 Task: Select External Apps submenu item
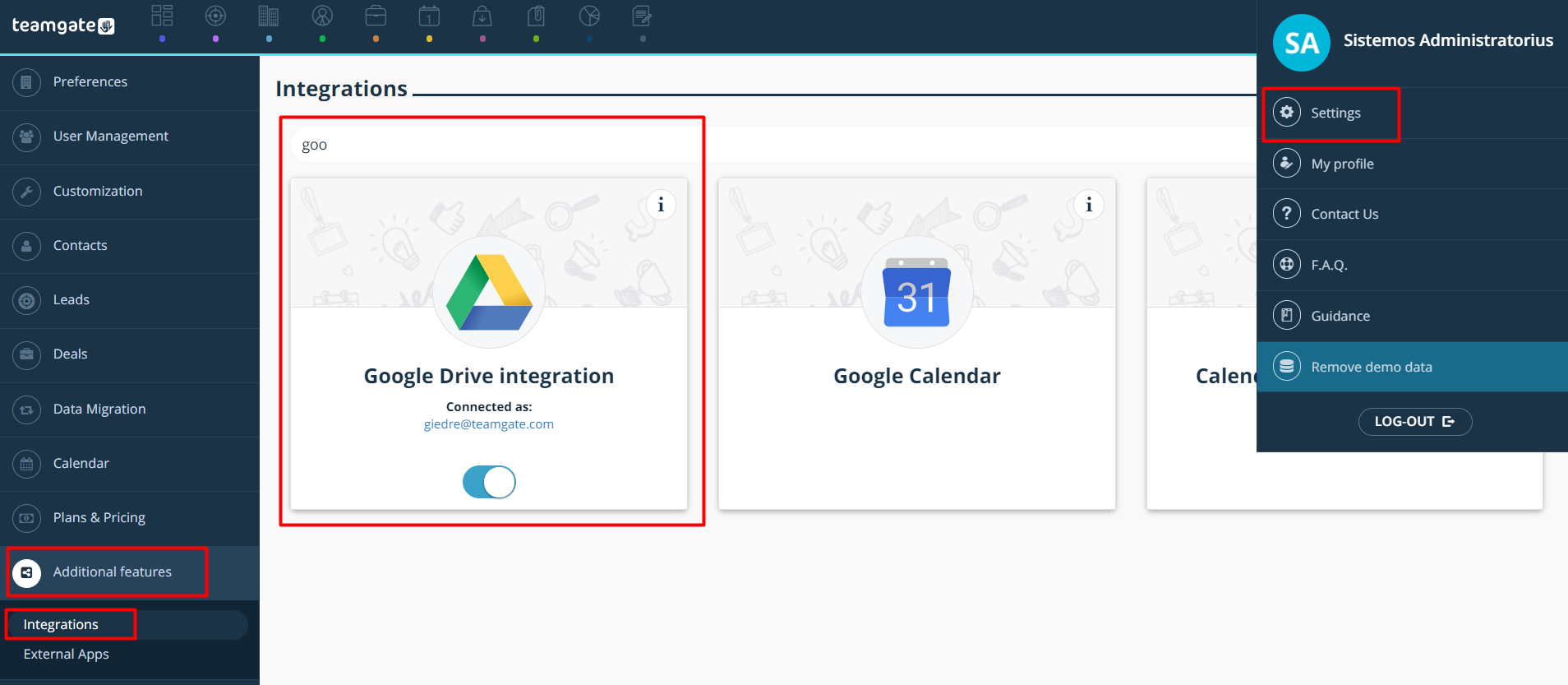pos(66,655)
